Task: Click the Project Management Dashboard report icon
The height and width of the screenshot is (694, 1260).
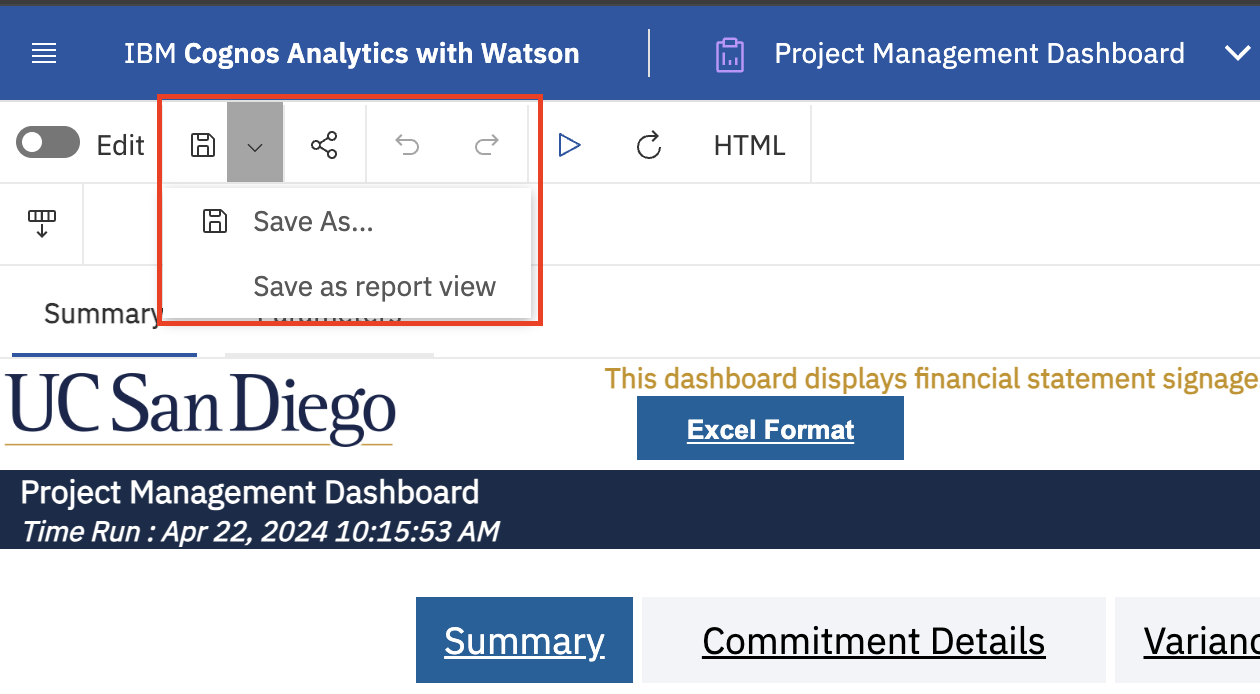Action: [x=731, y=54]
